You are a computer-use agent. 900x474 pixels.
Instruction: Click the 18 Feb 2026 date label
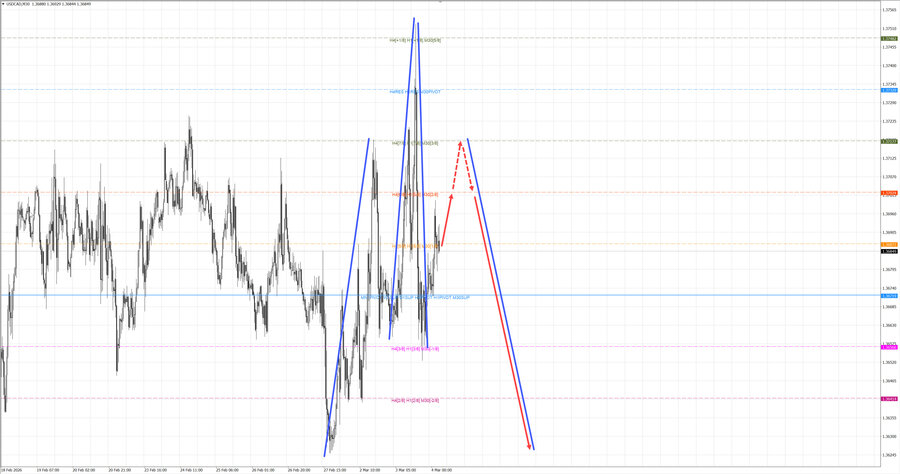coord(11,470)
